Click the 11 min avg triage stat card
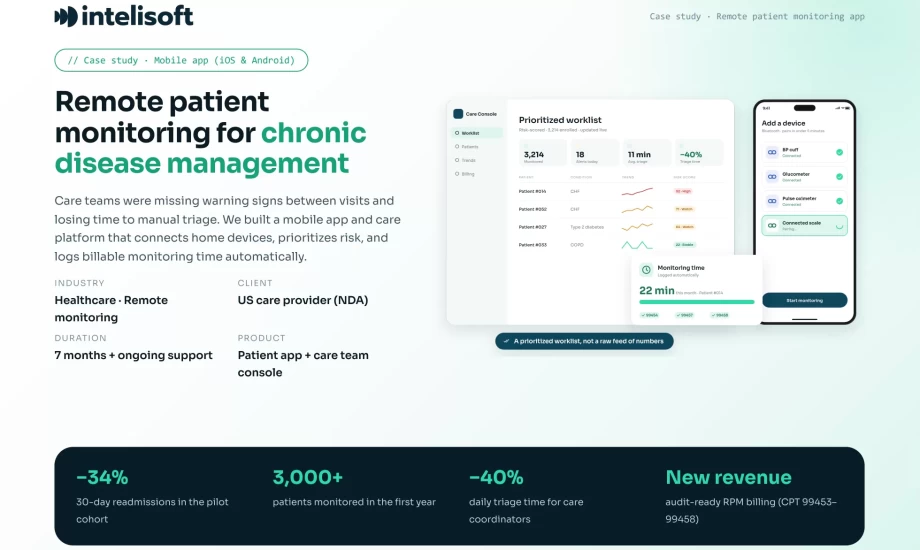920x550 pixels. 647,153
